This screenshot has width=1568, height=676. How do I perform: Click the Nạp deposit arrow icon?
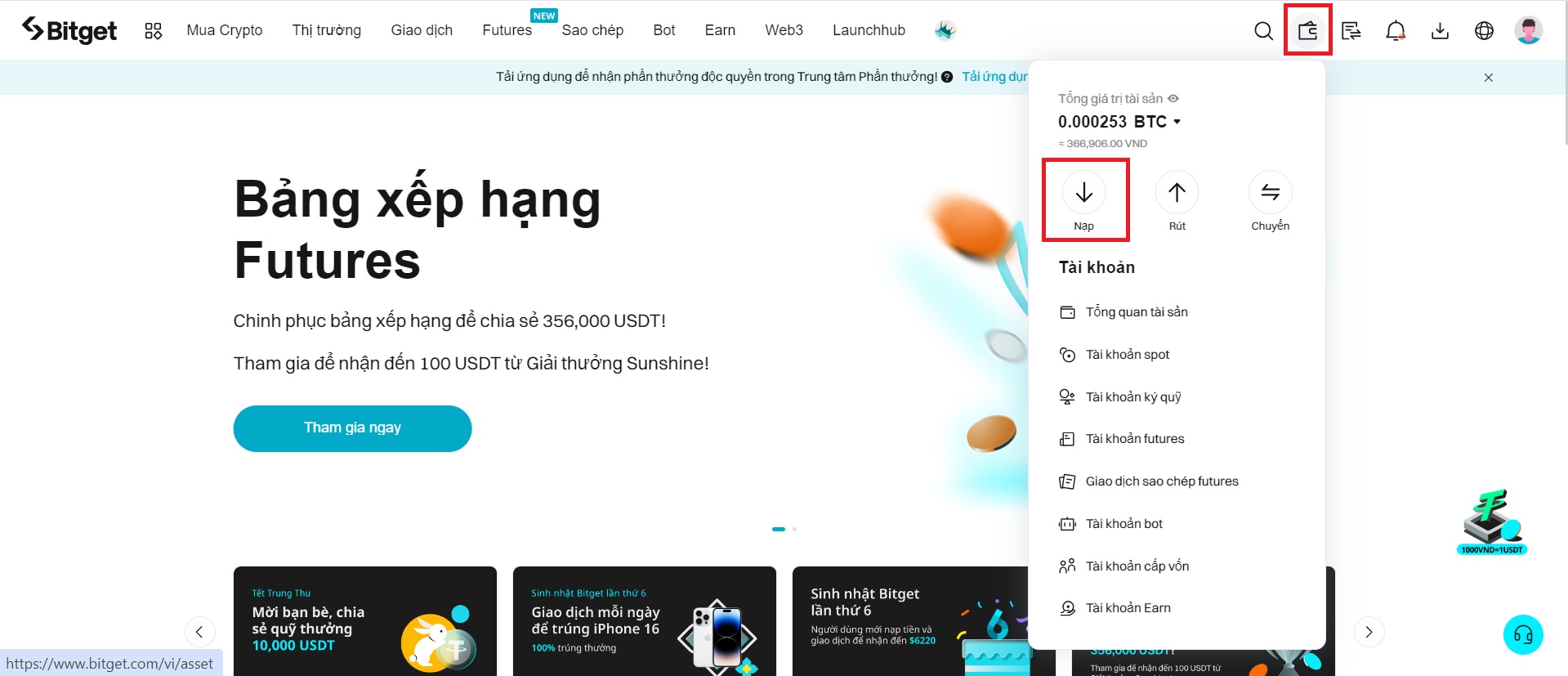click(x=1084, y=192)
